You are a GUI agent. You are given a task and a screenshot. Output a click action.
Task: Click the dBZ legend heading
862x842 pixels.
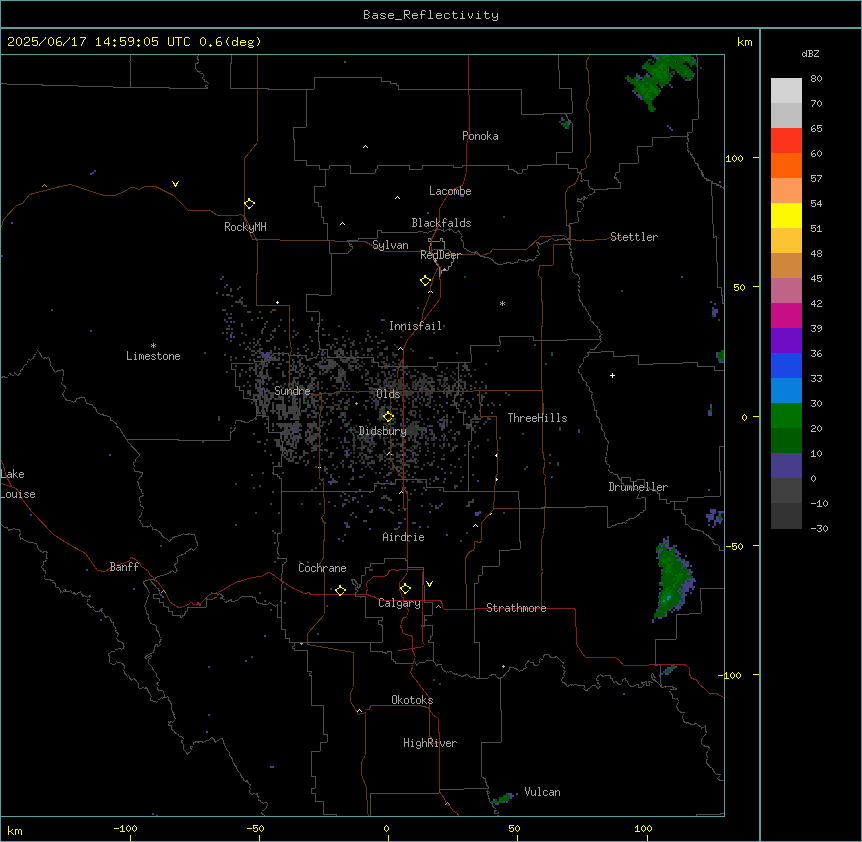coord(810,53)
